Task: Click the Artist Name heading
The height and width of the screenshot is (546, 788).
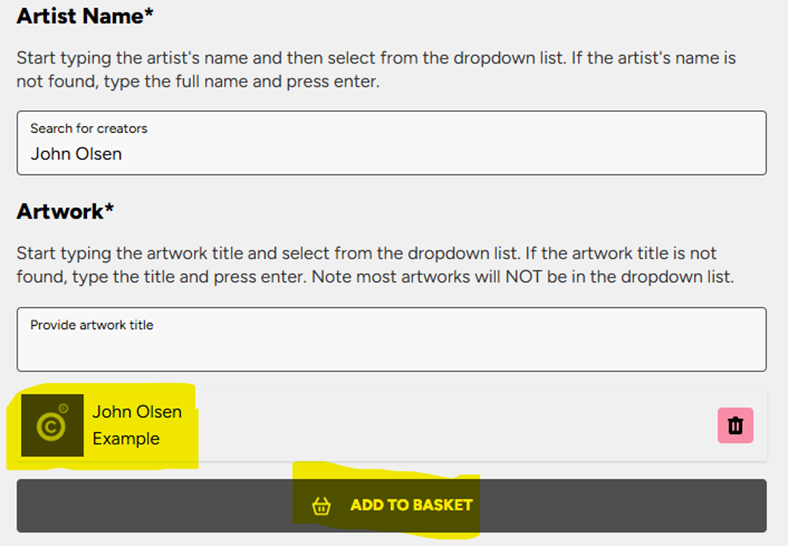Action: tap(85, 16)
